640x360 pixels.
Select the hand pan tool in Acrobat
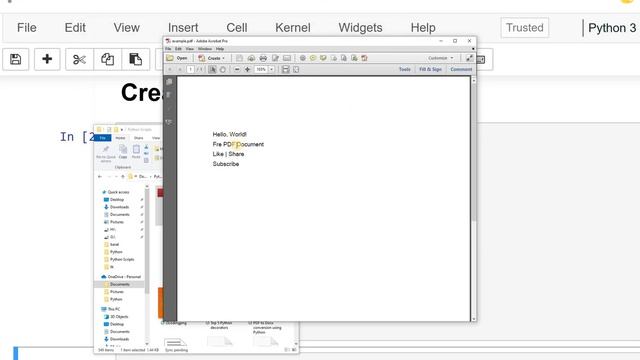point(223,69)
